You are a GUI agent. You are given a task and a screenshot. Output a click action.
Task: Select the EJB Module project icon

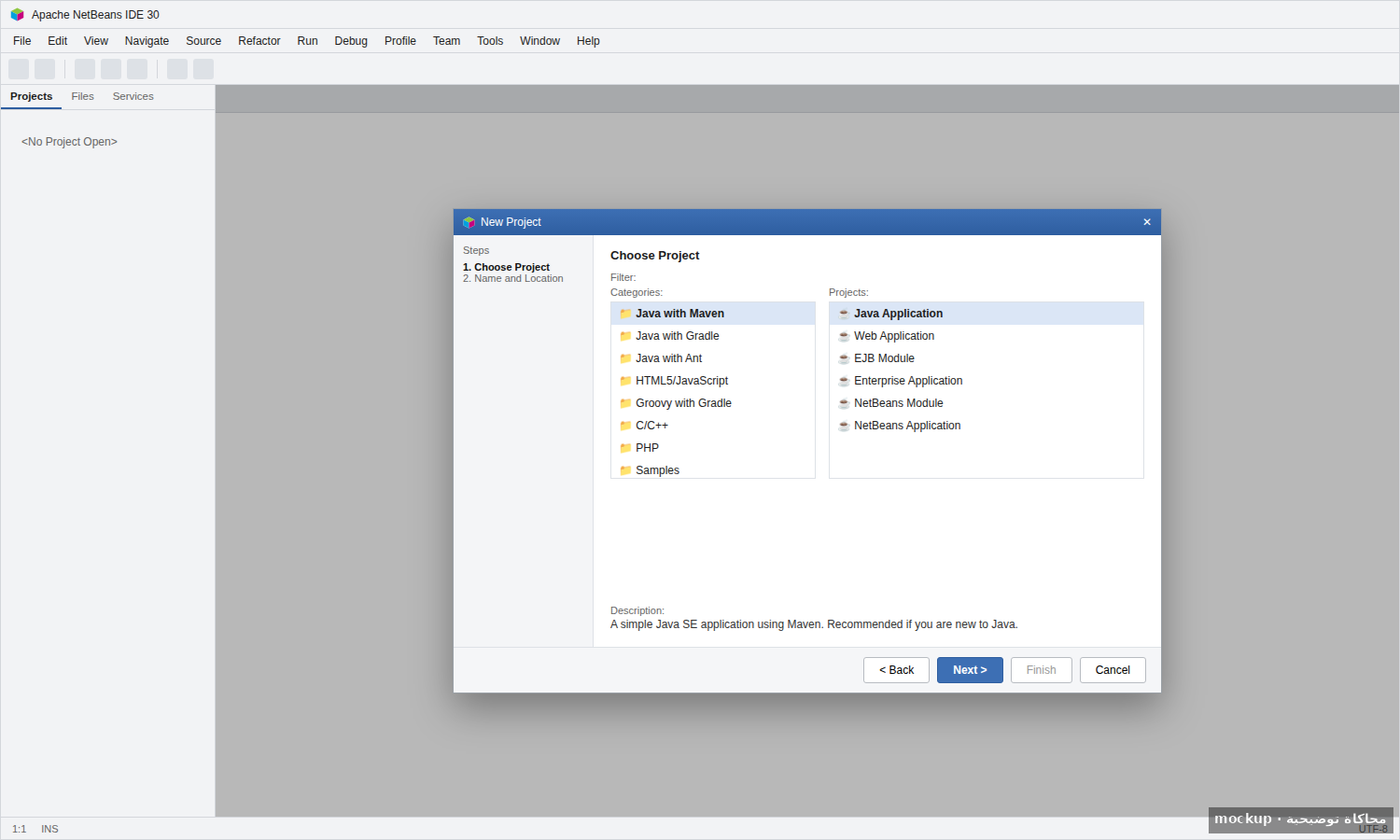click(x=844, y=358)
